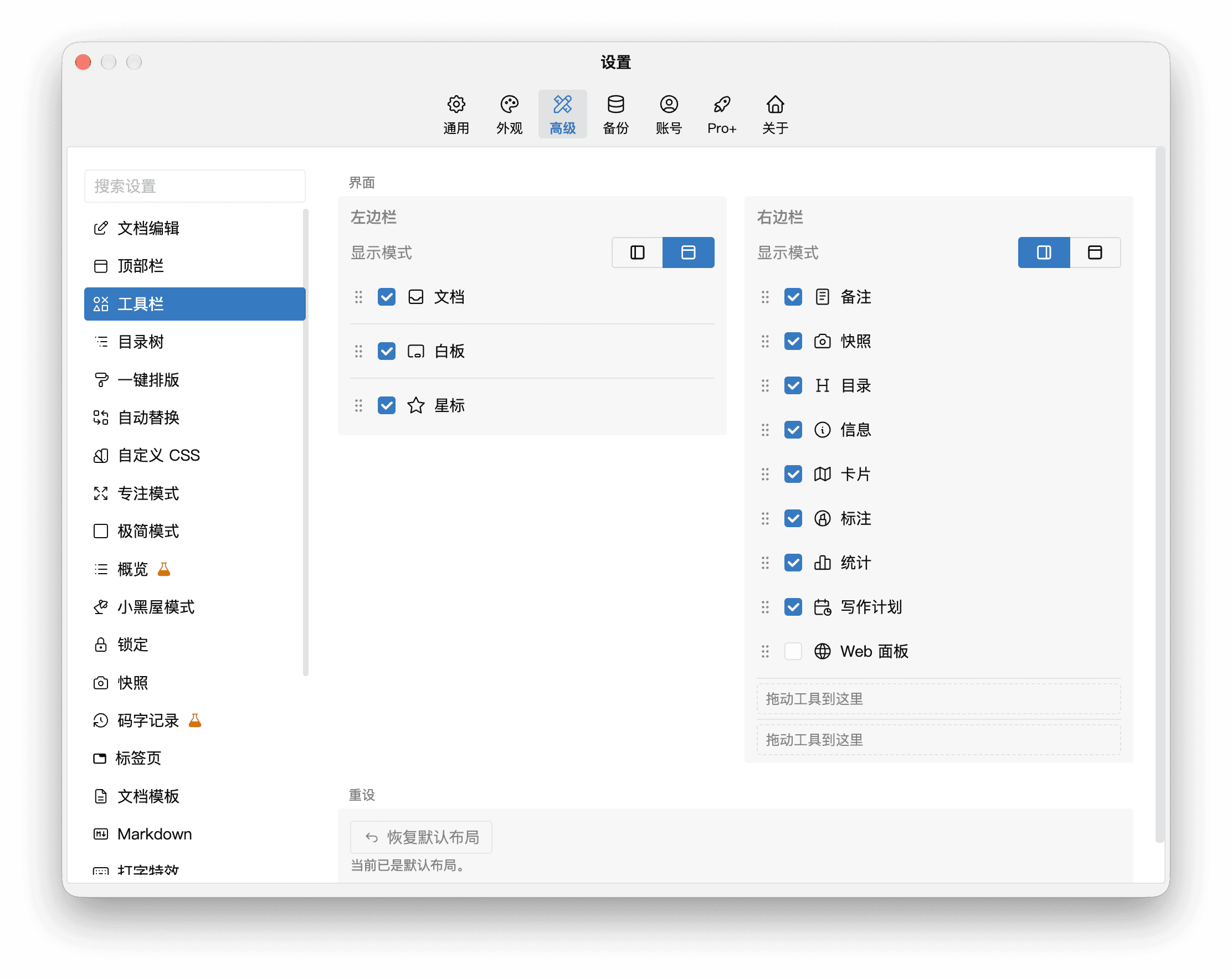Open the Pro+ rocket tab
Screen dimensions: 1232x979
click(x=722, y=114)
